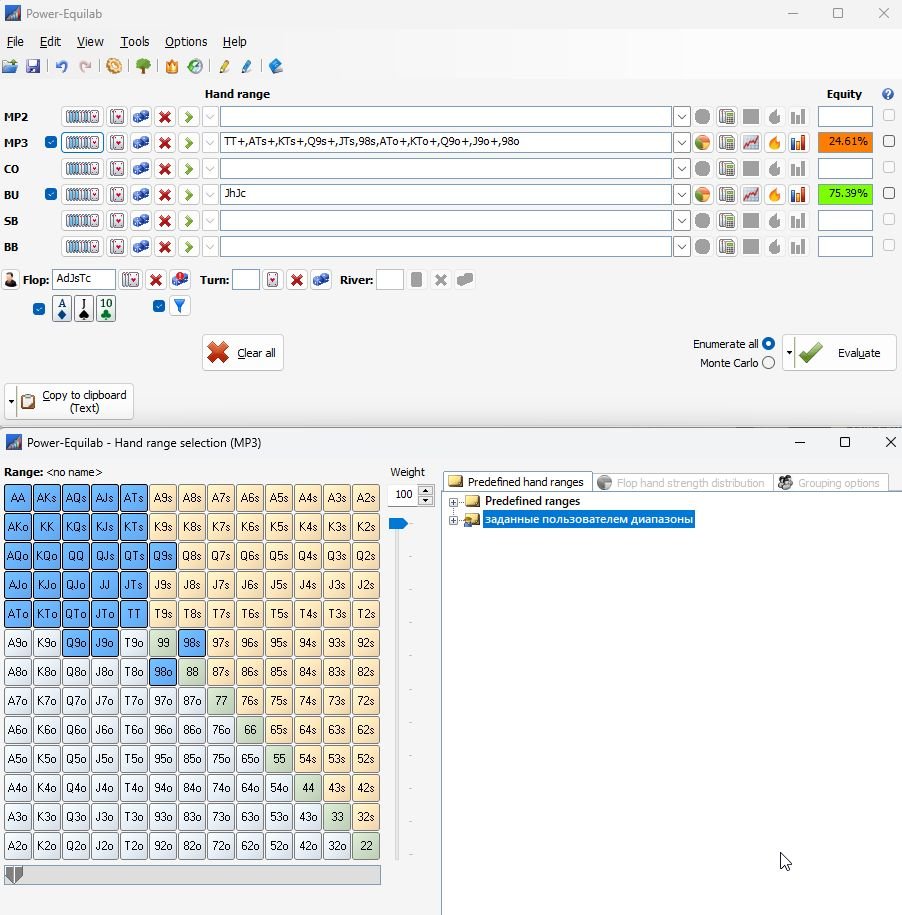Viewport: 902px width, 915px height.
Task: Click the save disk icon in toolbar
Action: (x=33, y=66)
